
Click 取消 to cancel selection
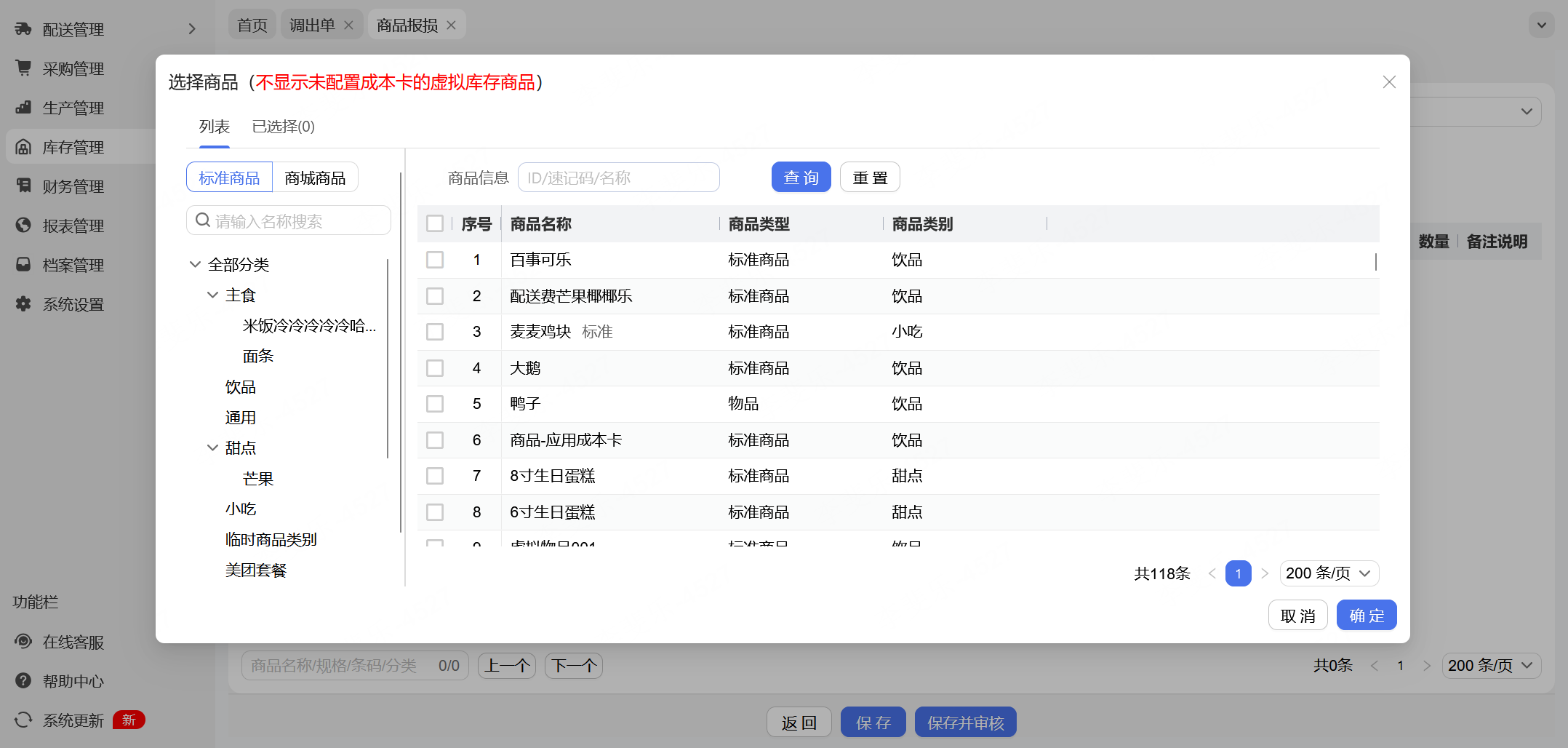tap(1297, 616)
